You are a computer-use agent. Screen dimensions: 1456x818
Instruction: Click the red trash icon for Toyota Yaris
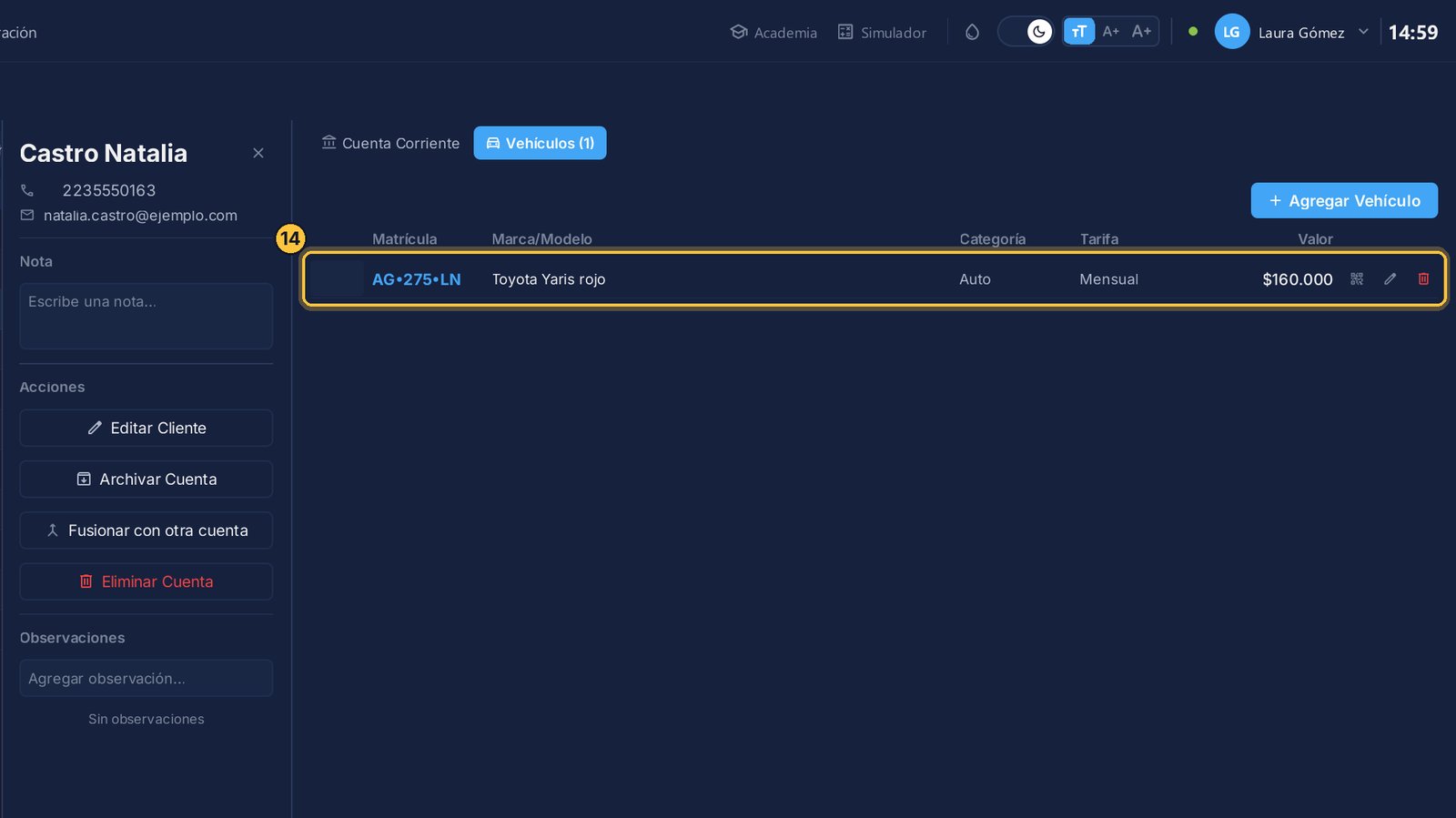coord(1423,279)
